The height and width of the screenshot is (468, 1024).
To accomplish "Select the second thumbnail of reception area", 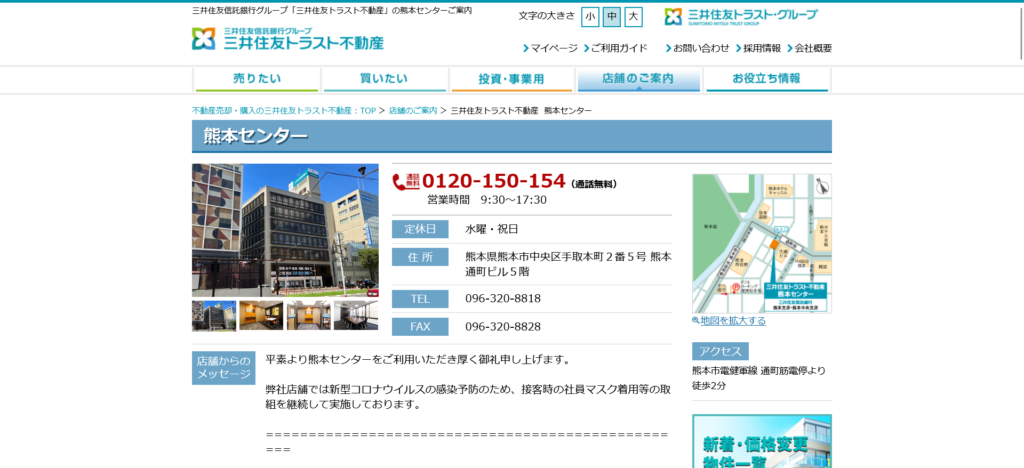I will [261, 315].
